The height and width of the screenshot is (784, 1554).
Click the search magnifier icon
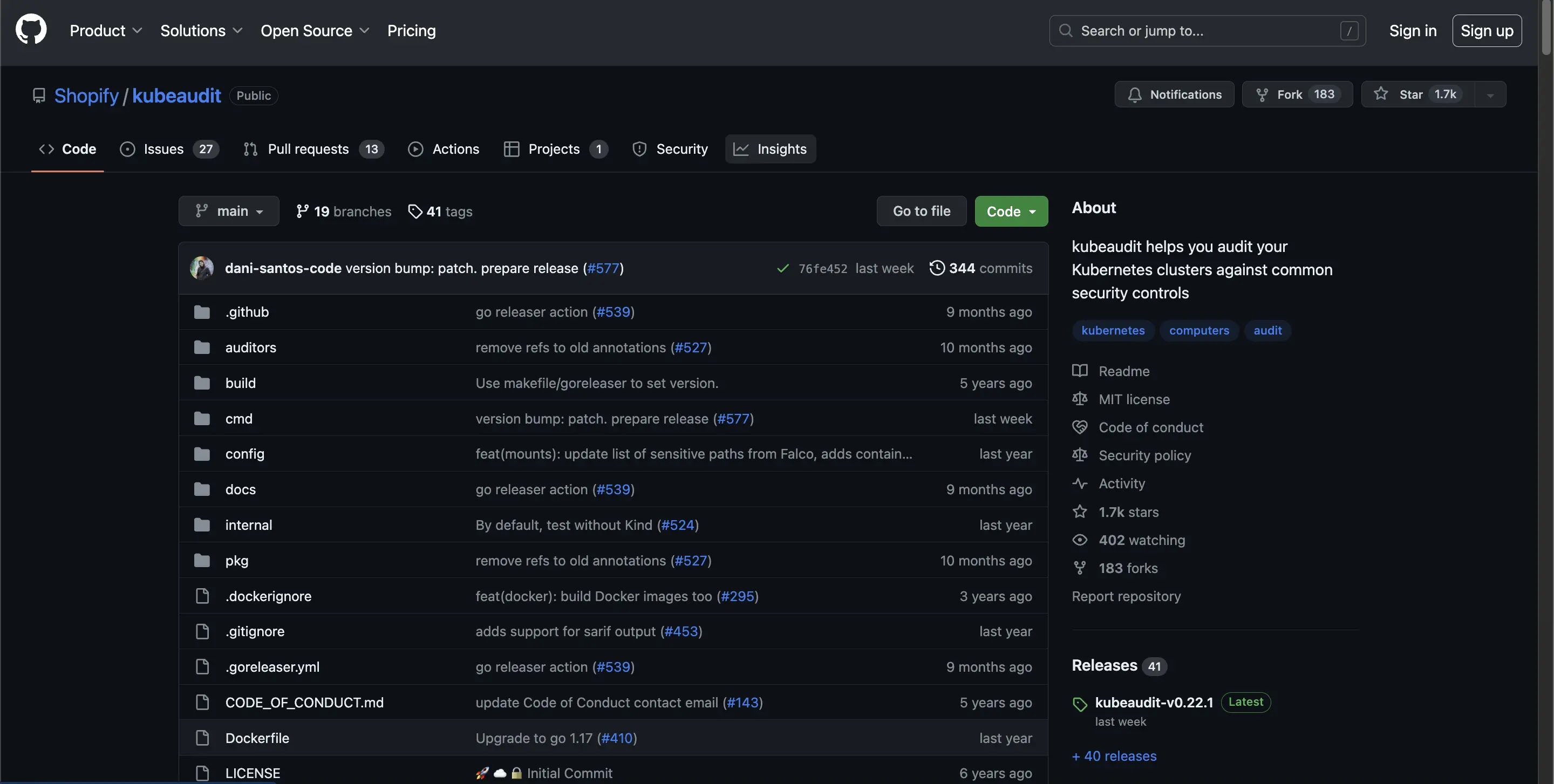pyautogui.click(x=1066, y=30)
